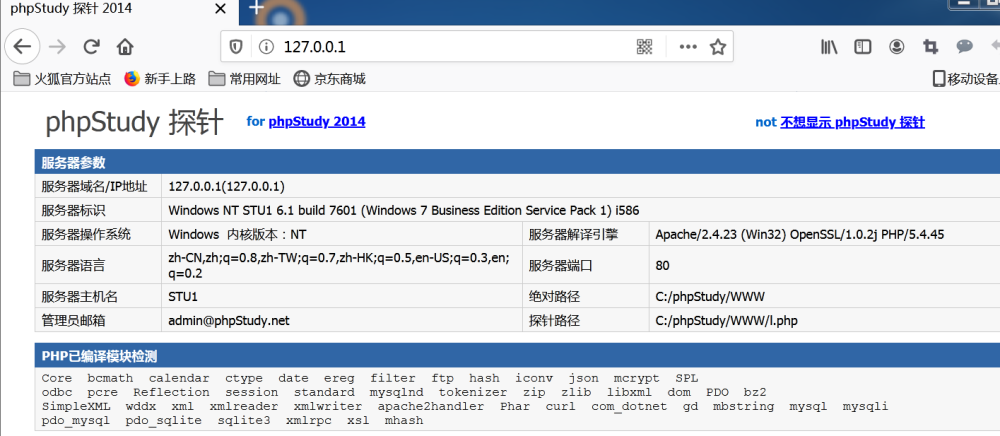
Task: Click the browser back arrow button
Action: (22, 47)
